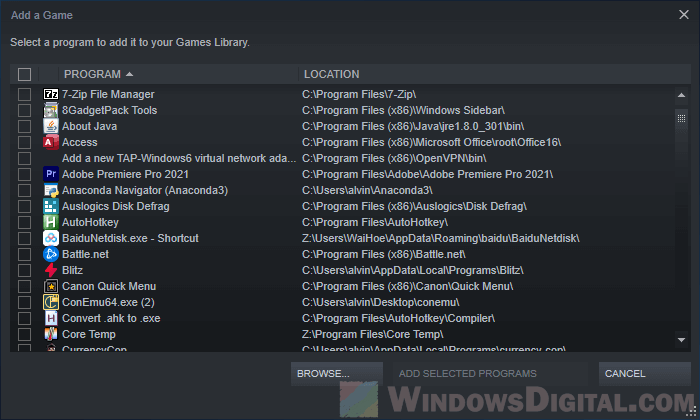Toggle the select-all checkbox in header

(x=25, y=74)
